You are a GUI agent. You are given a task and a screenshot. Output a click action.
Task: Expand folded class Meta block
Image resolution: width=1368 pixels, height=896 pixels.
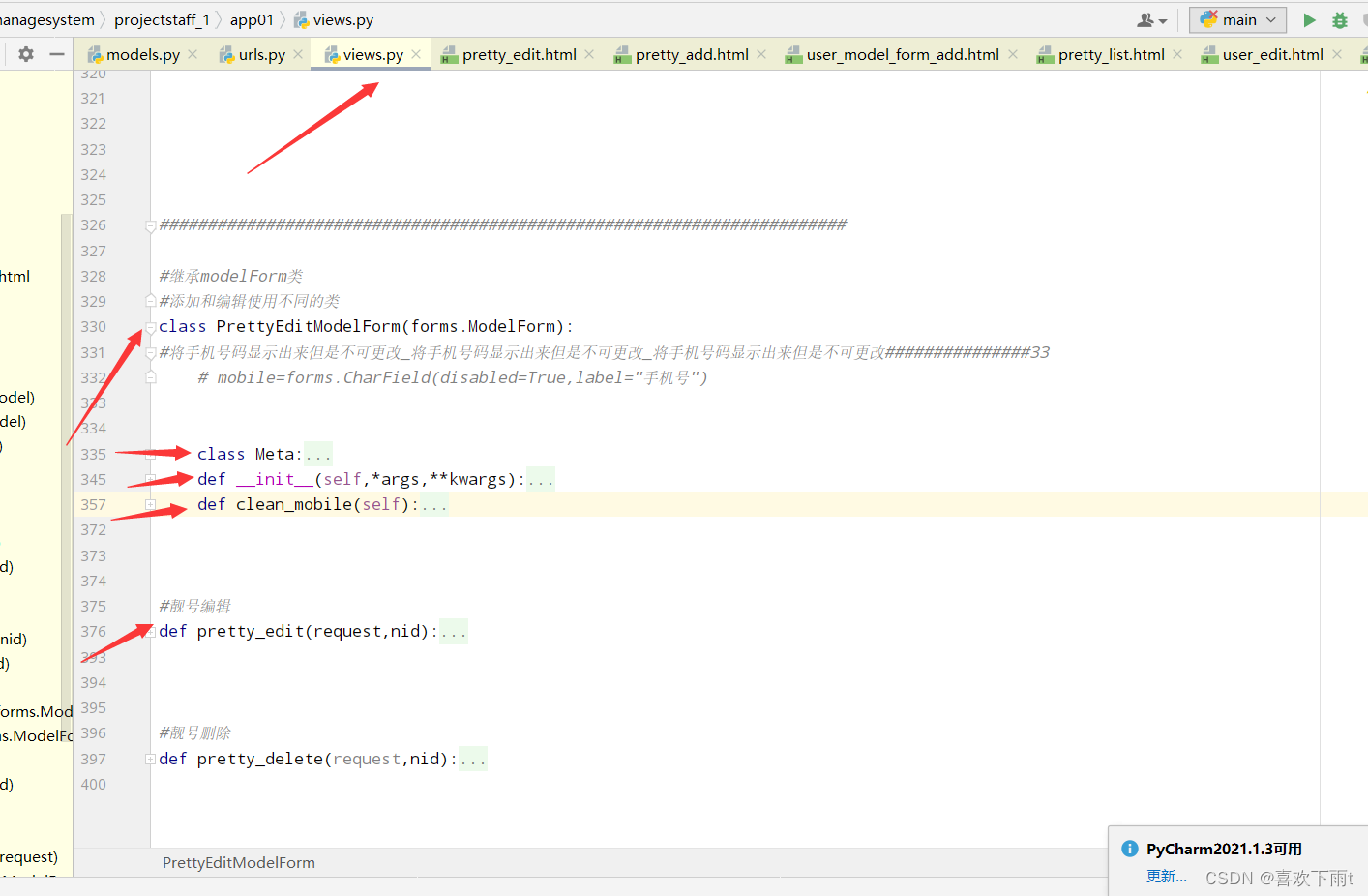click(151, 454)
